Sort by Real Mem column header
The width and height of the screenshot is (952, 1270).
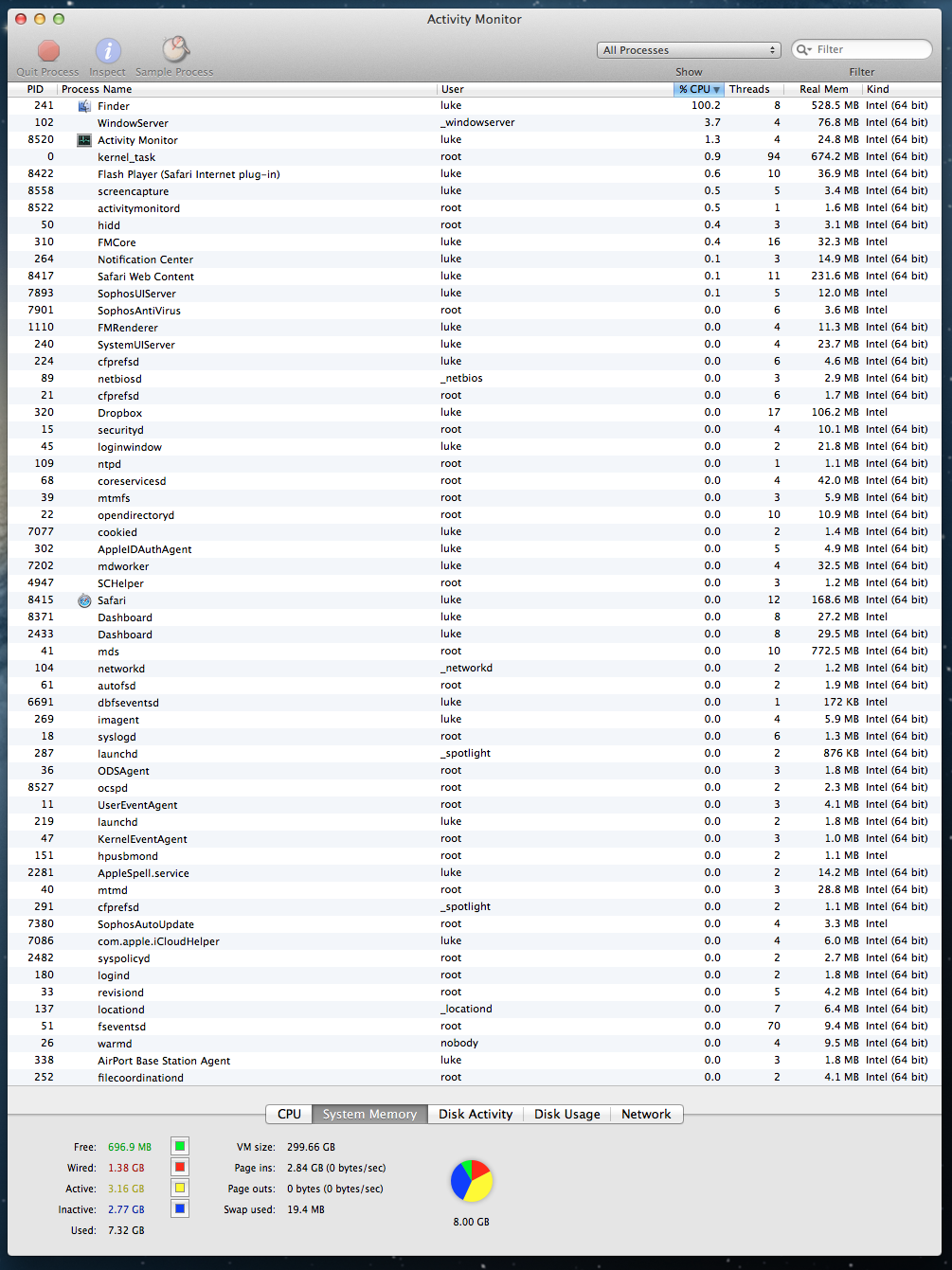[x=823, y=89]
